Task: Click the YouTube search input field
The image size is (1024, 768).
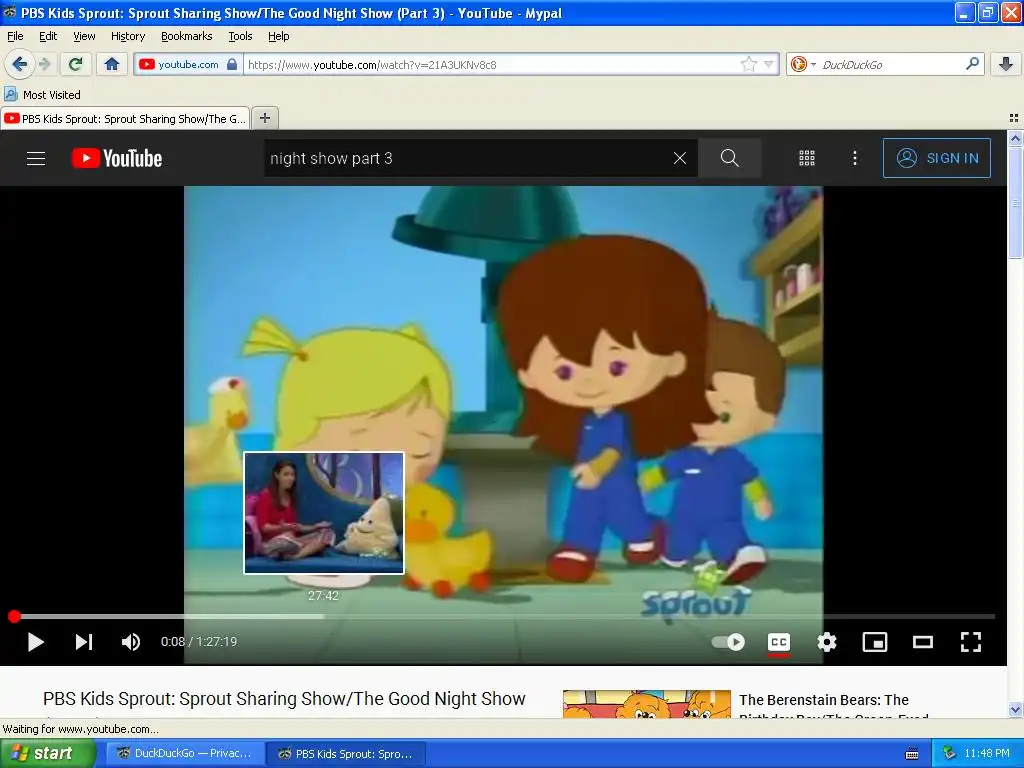Action: [x=467, y=158]
